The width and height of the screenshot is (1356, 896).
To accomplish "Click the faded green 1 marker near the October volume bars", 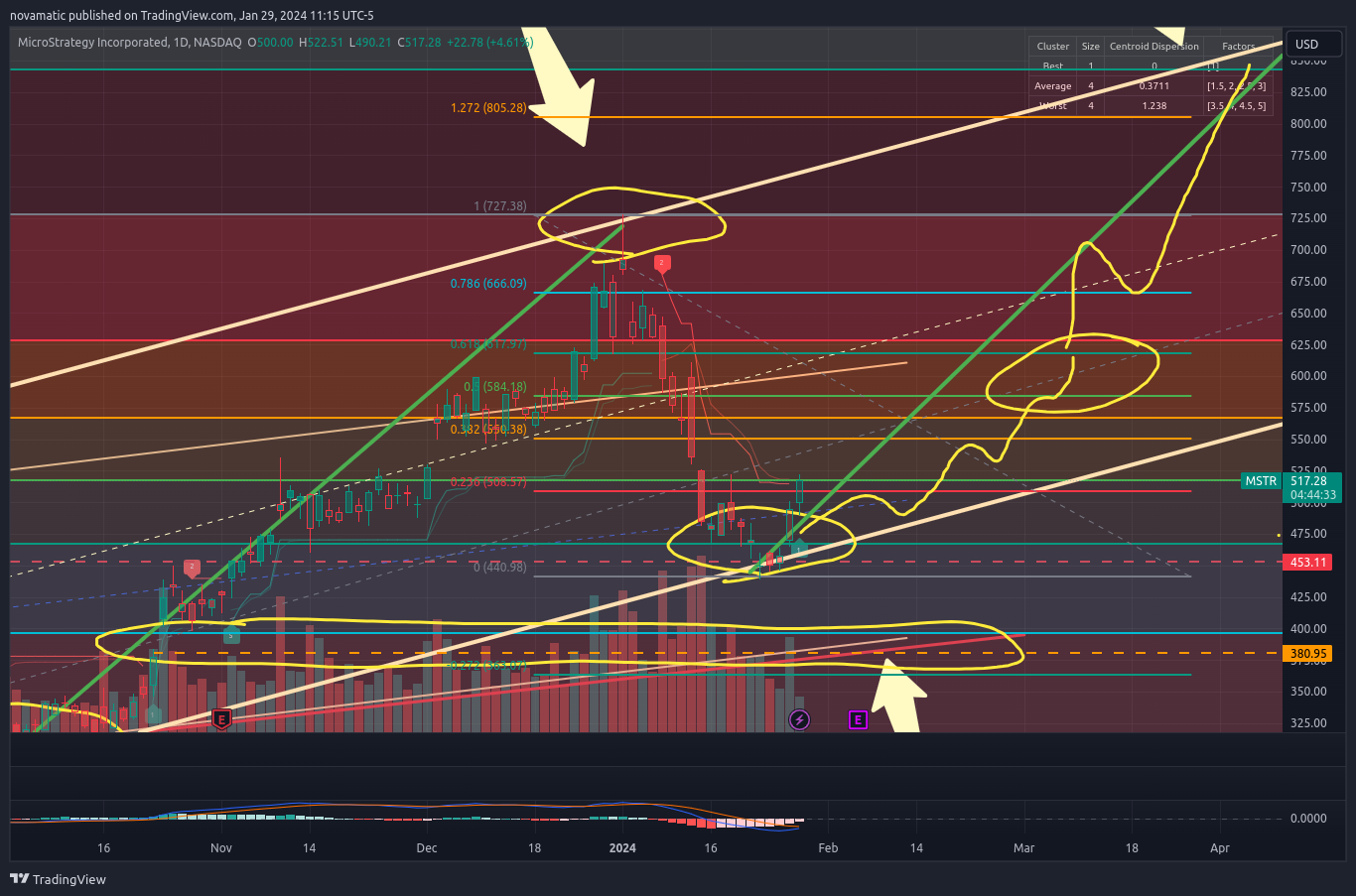I will 153,714.
